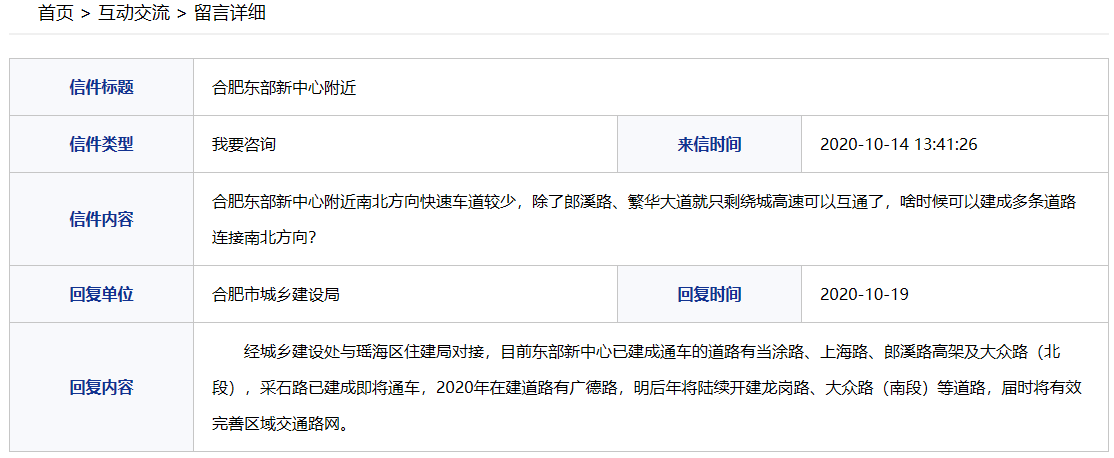Select the 合肥市城乡建设局 value cell
The width and height of the screenshot is (1114, 458).
click(406, 294)
